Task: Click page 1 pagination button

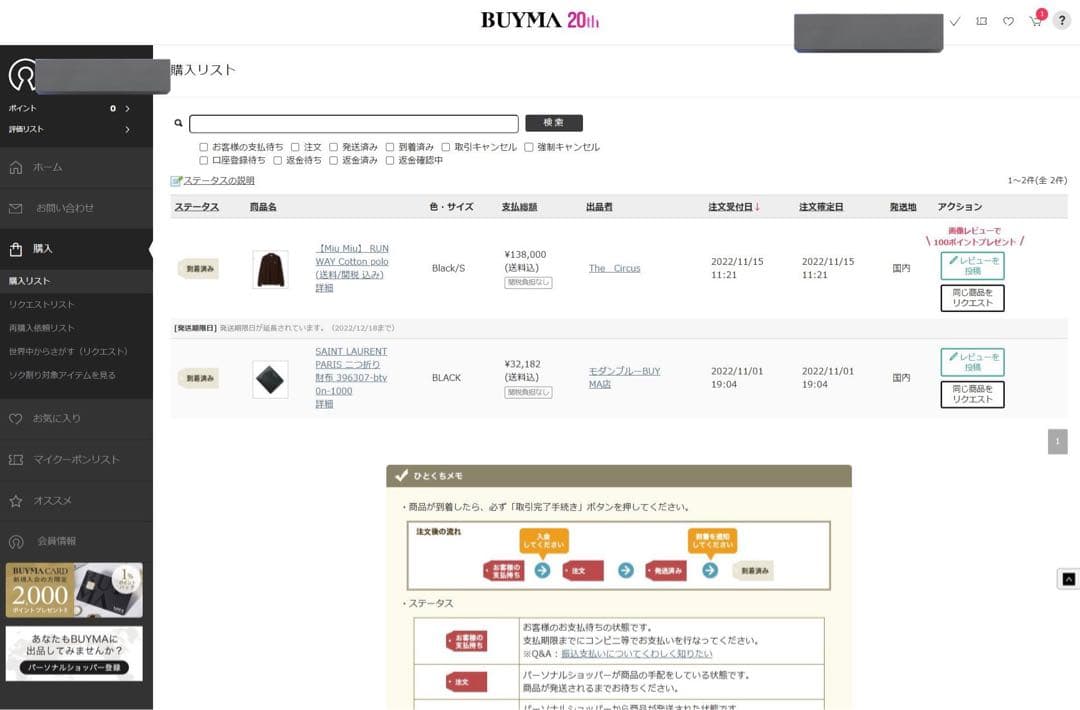Action: [x=1057, y=441]
